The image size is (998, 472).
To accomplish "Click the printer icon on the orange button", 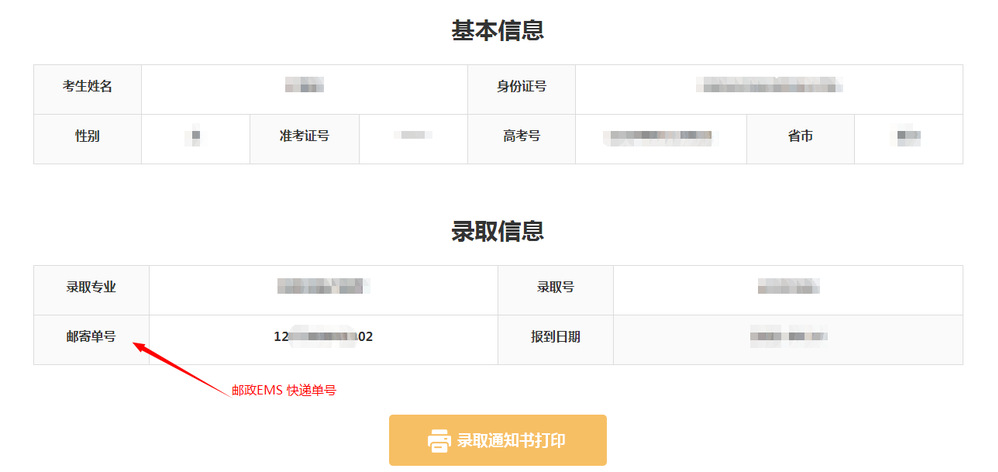I will pyautogui.click(x=439, y=440).
